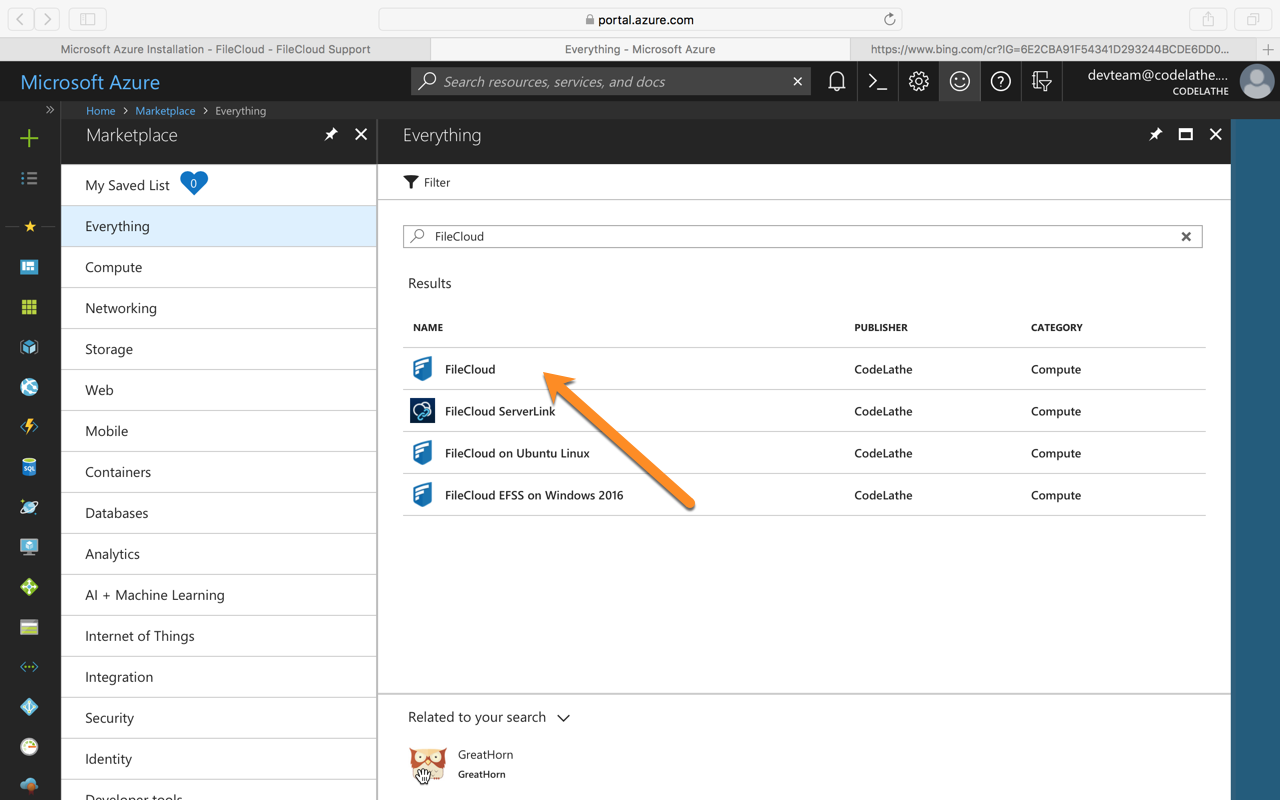
Task: Open the help question mark menu
Action: [x=1000, y=82]
